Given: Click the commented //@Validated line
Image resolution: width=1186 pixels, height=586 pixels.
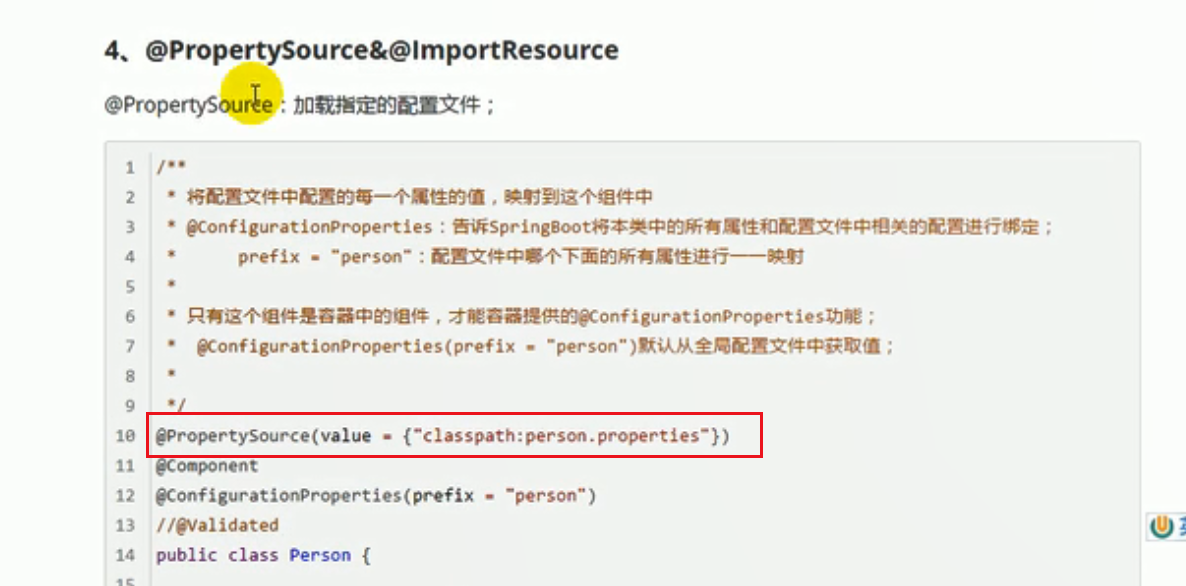Looking at the screenshot, I should pos(217,525).
